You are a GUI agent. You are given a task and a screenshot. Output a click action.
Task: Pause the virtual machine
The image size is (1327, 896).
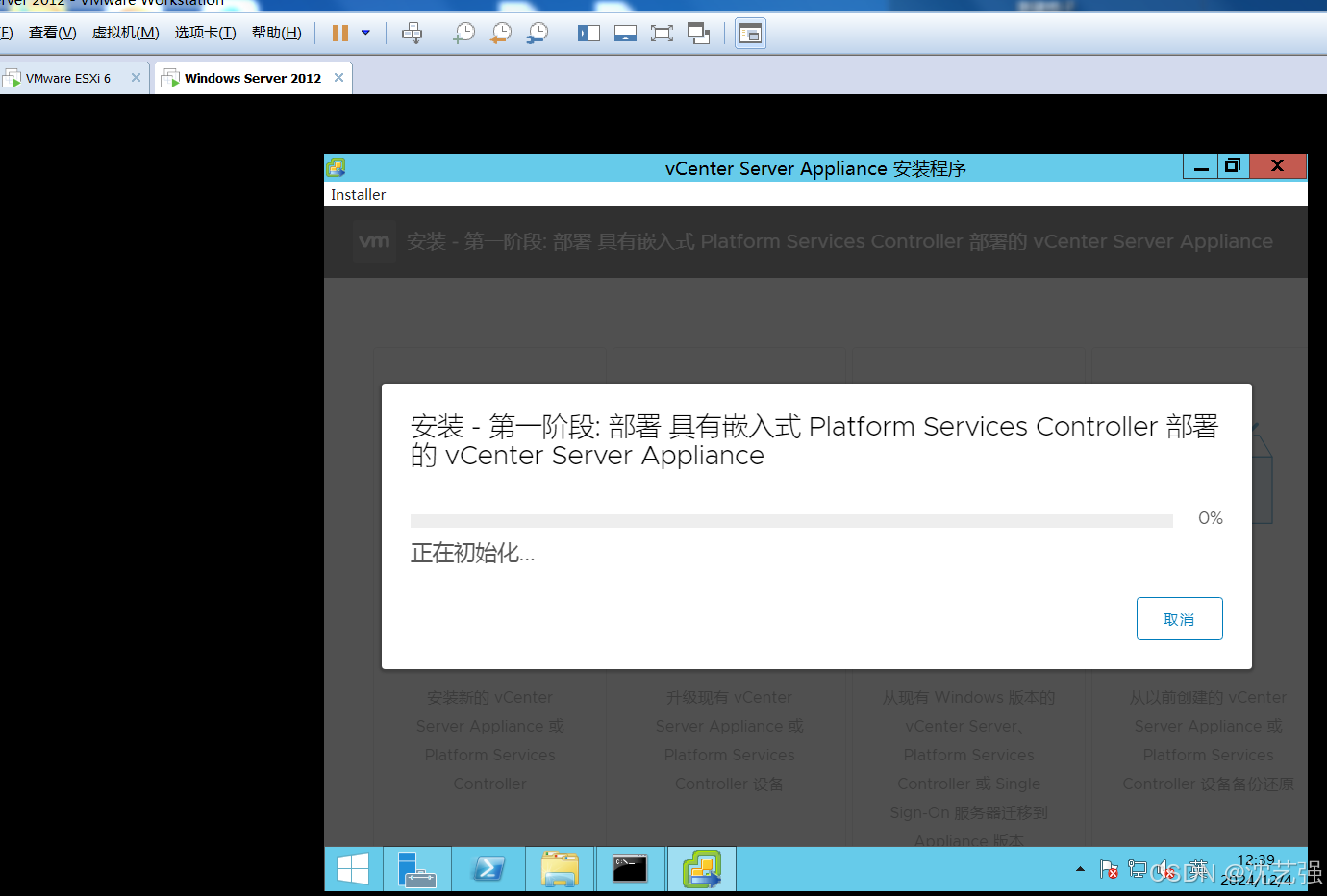339,34
